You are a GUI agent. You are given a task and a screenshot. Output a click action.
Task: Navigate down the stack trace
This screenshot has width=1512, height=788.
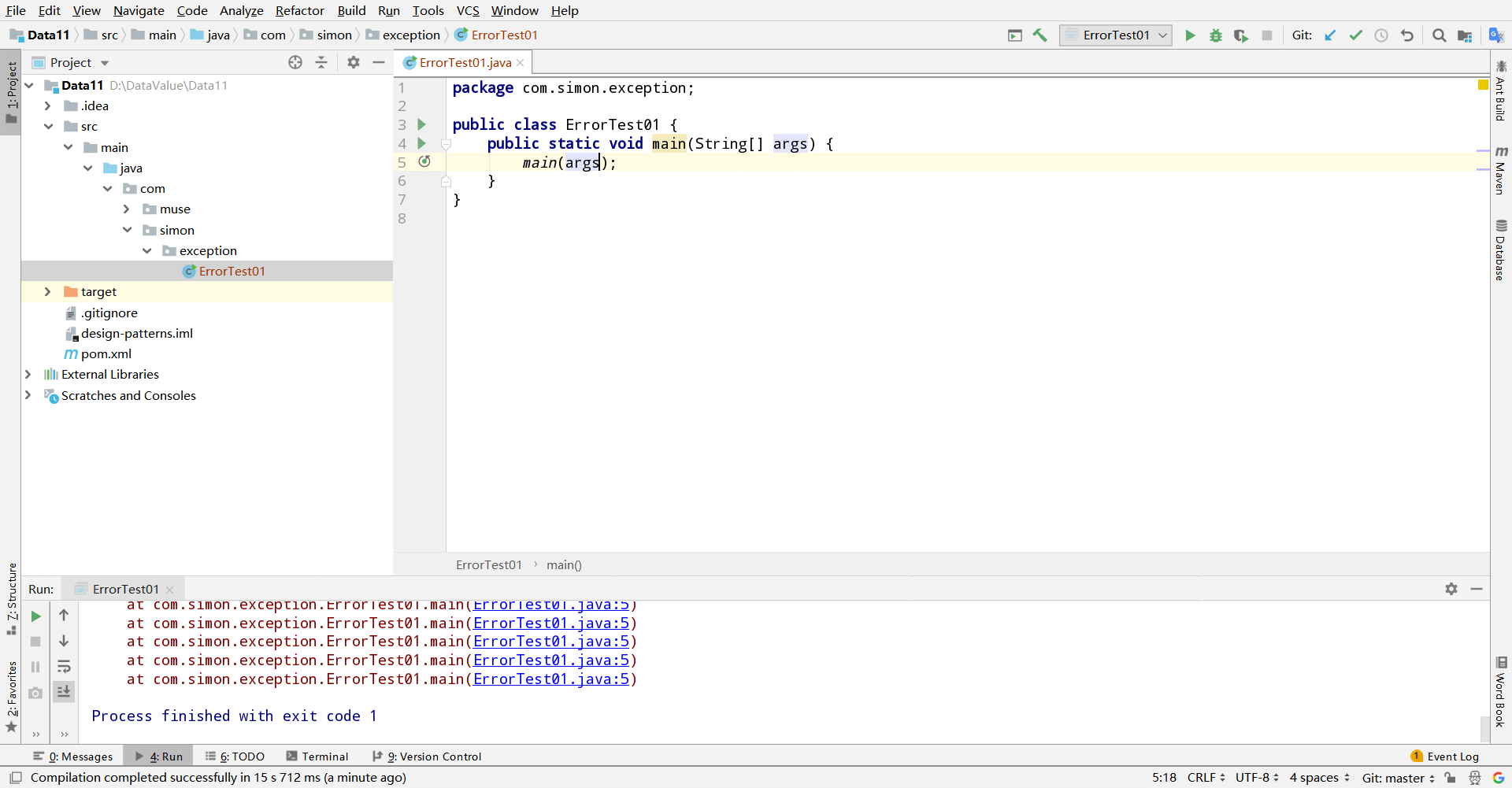(x=64, y=641)
